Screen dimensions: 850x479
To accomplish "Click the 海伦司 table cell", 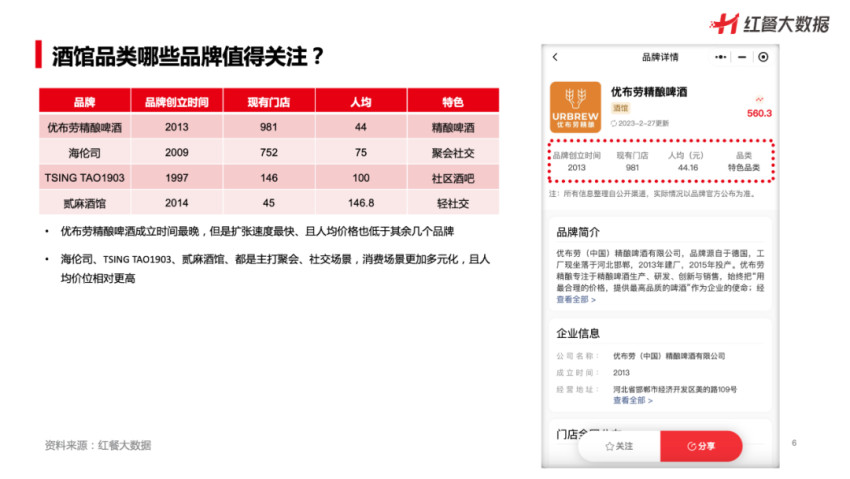I will [x=85, y=153].
